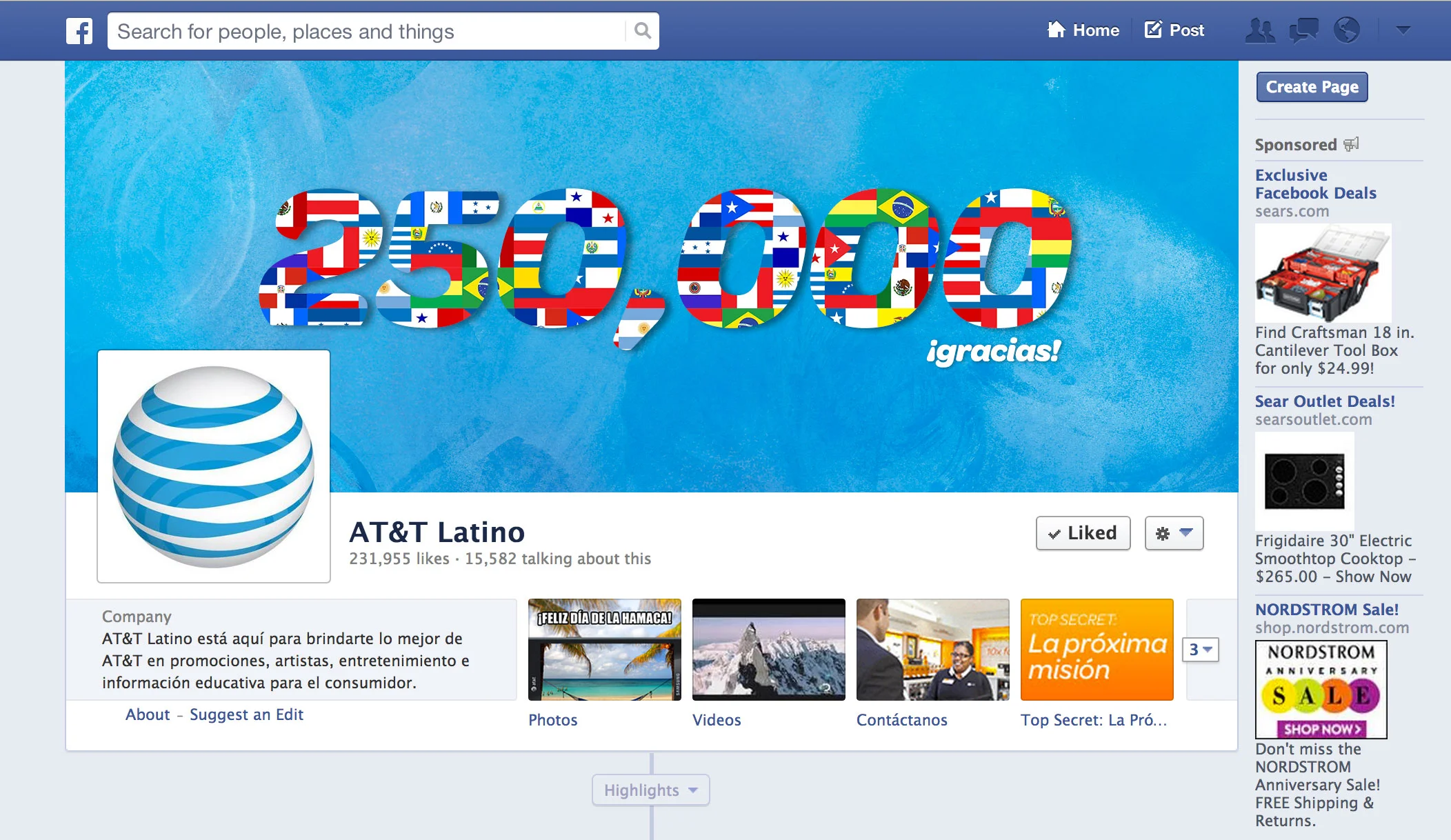Screen dimensions: 1451x840
Task: Click the shop.nordstrom.com ad domain text
Action: 1332,628
